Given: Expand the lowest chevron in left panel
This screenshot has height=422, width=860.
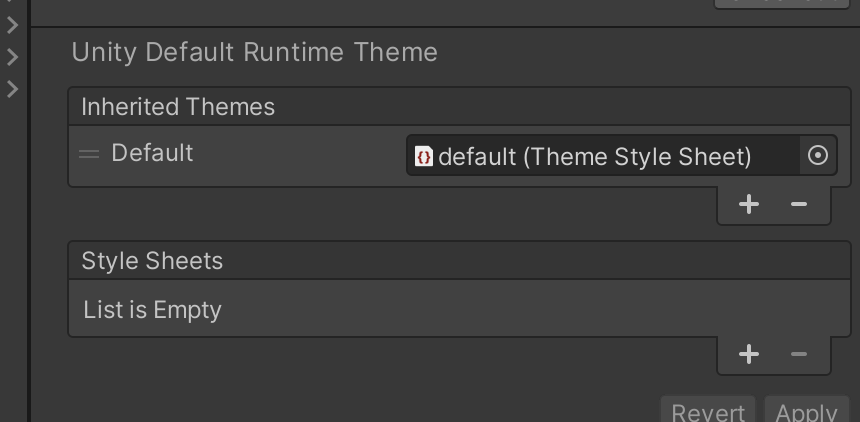Looking at the screenshot, I should tap(13, 89).
